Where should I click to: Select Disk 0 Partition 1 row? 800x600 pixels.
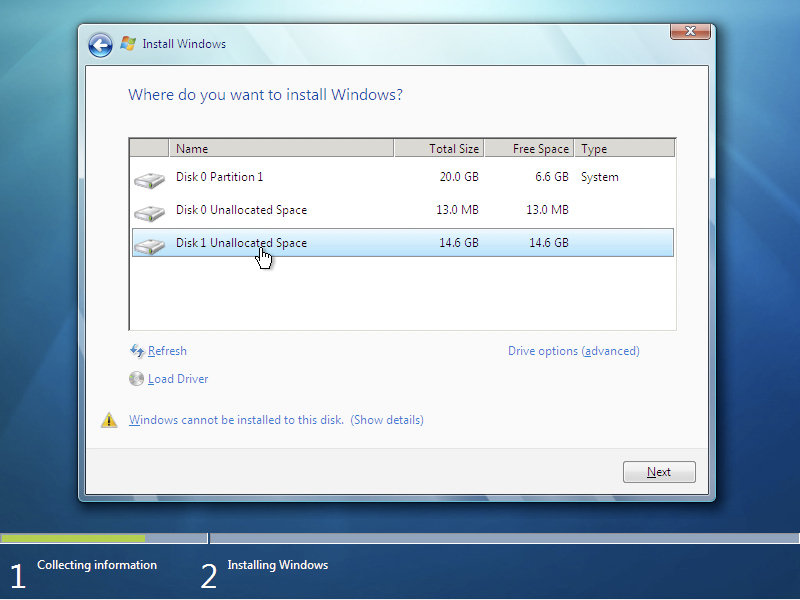(403, 177)
